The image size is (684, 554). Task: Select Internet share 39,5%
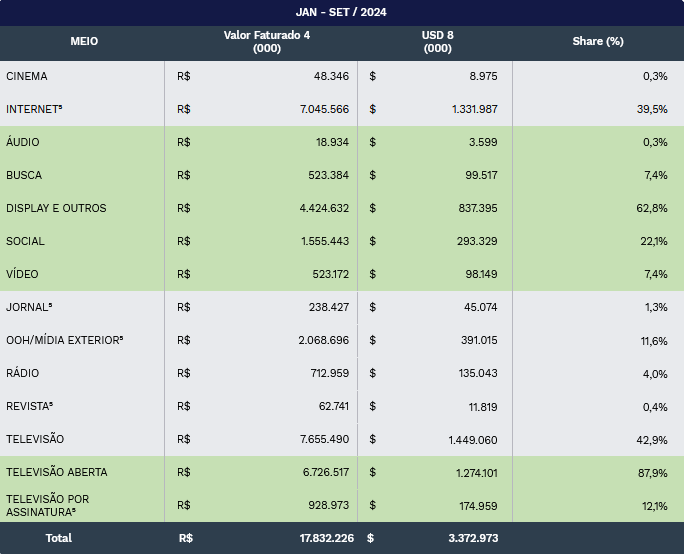click(652, 109)
